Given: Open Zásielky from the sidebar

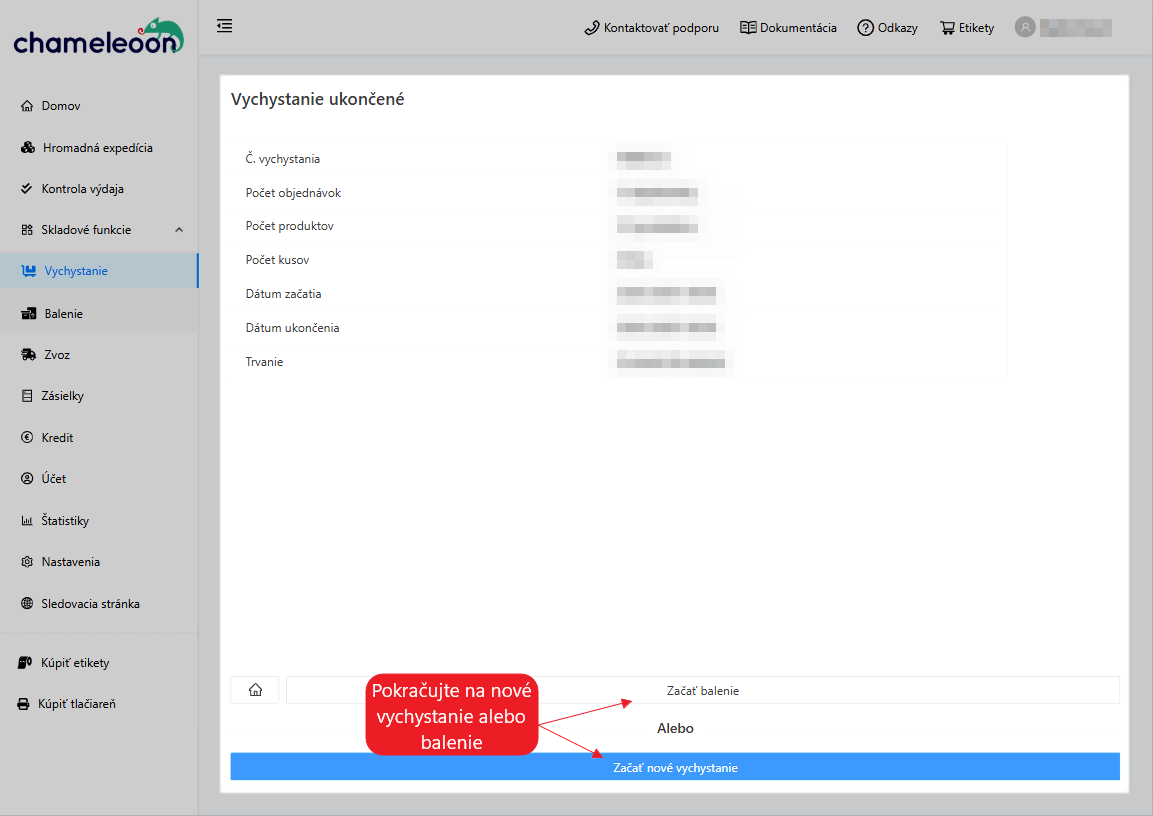Looking at the screenshot, I should pos(62,396).
